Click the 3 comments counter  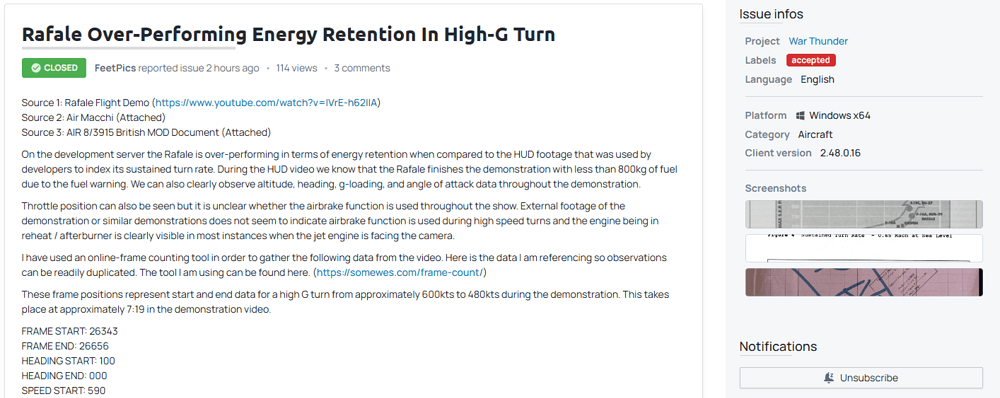click(362, 68)
